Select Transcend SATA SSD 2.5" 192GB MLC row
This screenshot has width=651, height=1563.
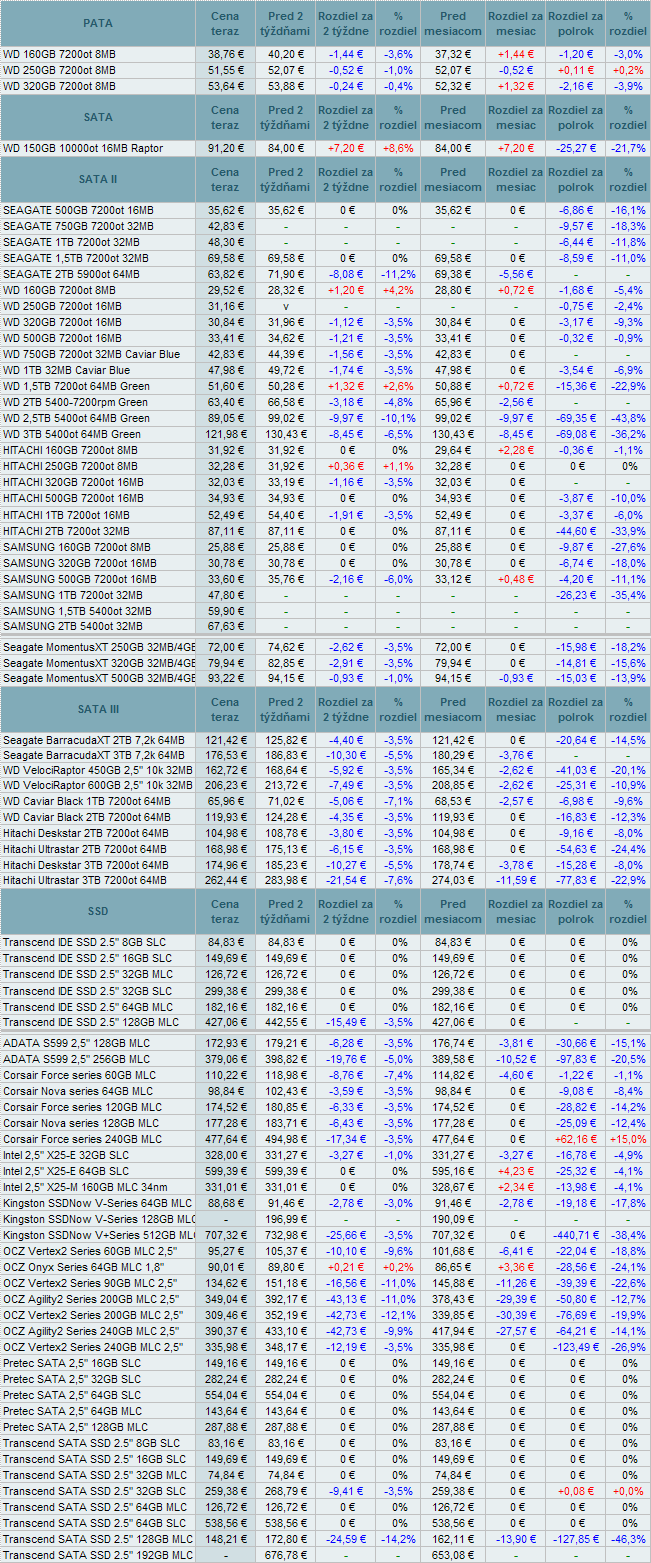pyautogui.click(x=98, y=1555)
